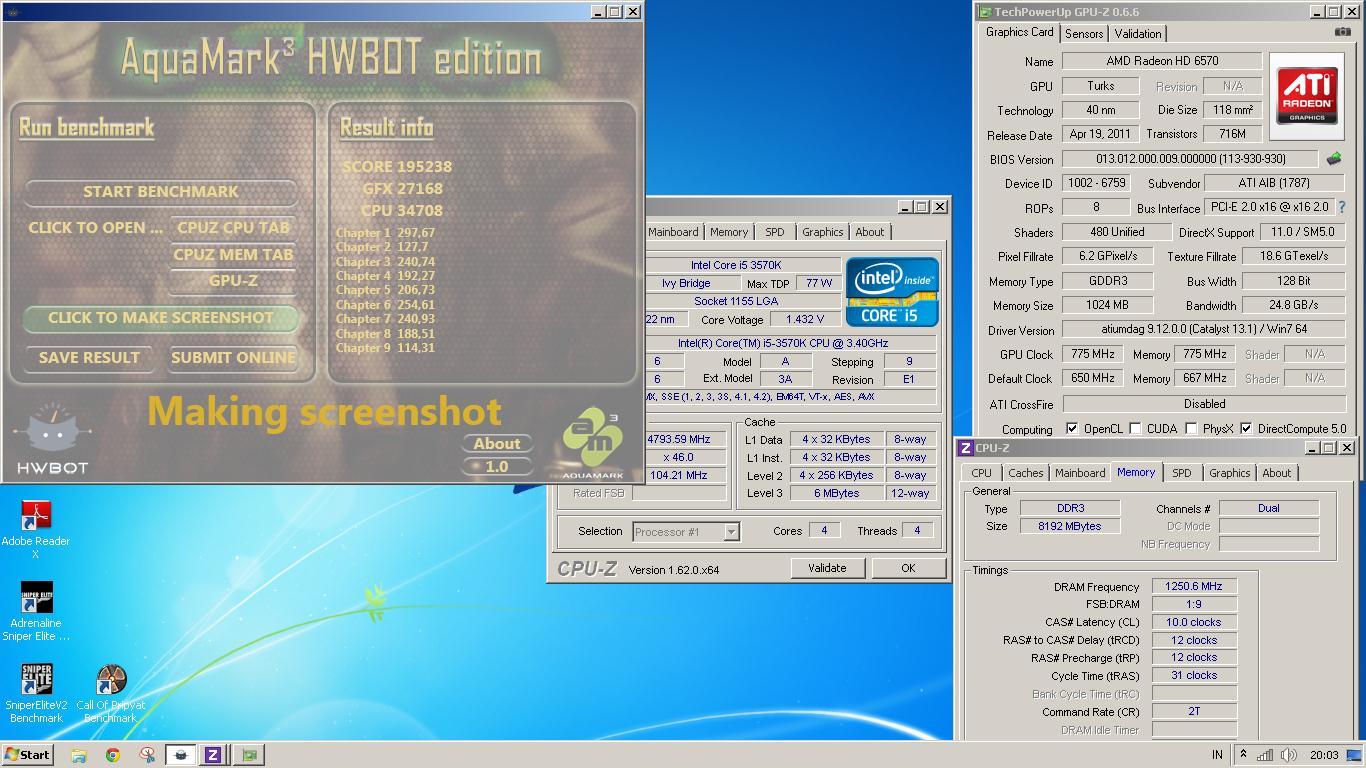The image size is (1366, 768).
Task: Click the BIOS save chip icon in GPU-Z
Action: point(1333,158)
